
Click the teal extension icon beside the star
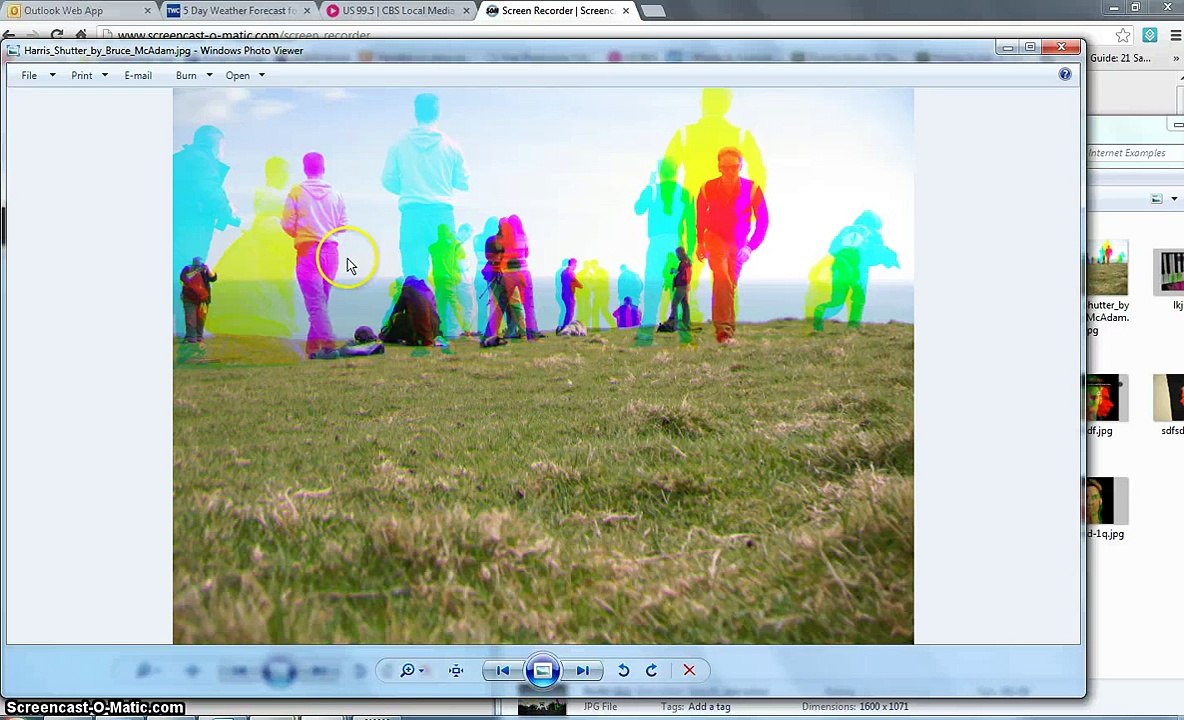tap(1150, 35)
